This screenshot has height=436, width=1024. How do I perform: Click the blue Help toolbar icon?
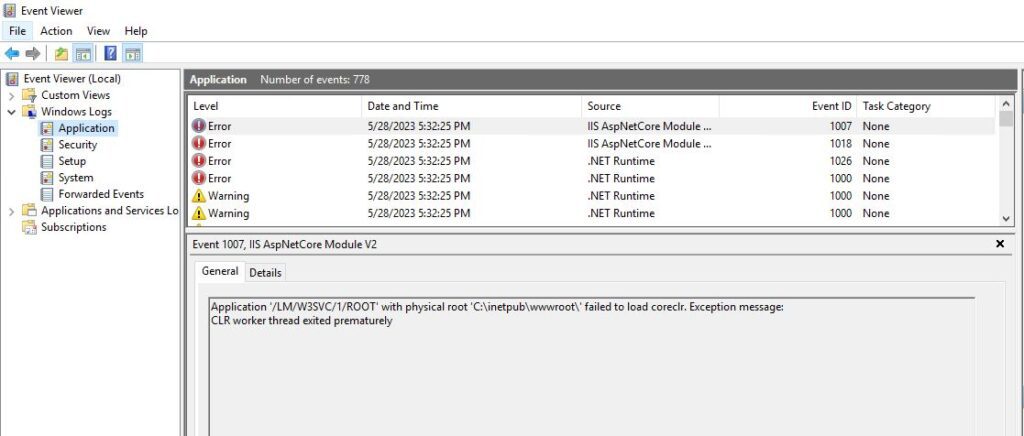tap(110, 53)
